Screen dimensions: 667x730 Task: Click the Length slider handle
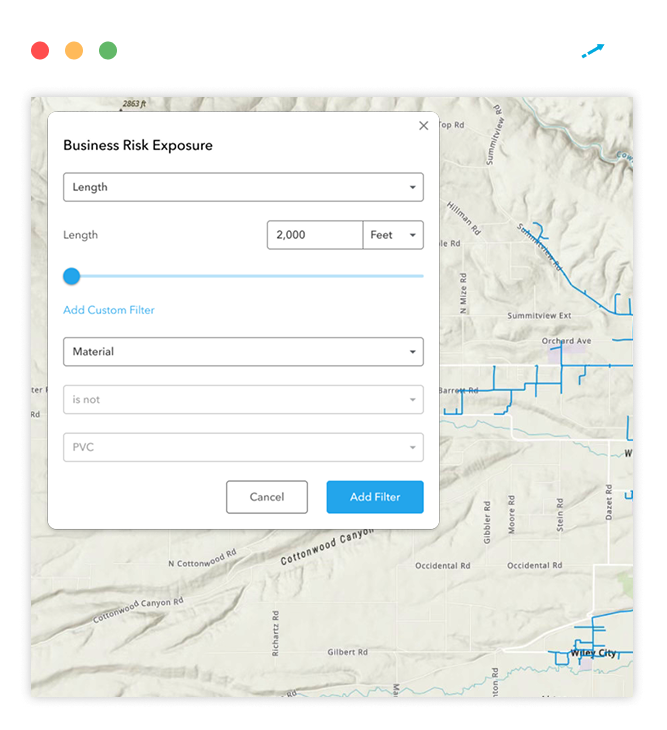[x=72, y=276]
